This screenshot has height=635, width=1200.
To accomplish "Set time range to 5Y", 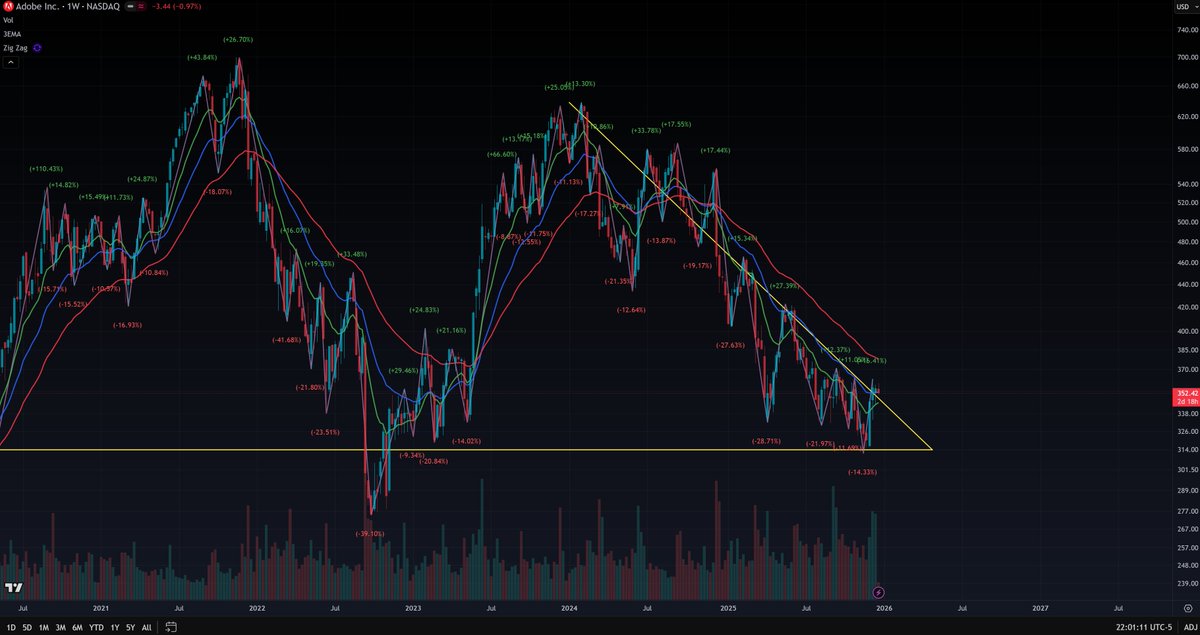I will tap(131, 627).
